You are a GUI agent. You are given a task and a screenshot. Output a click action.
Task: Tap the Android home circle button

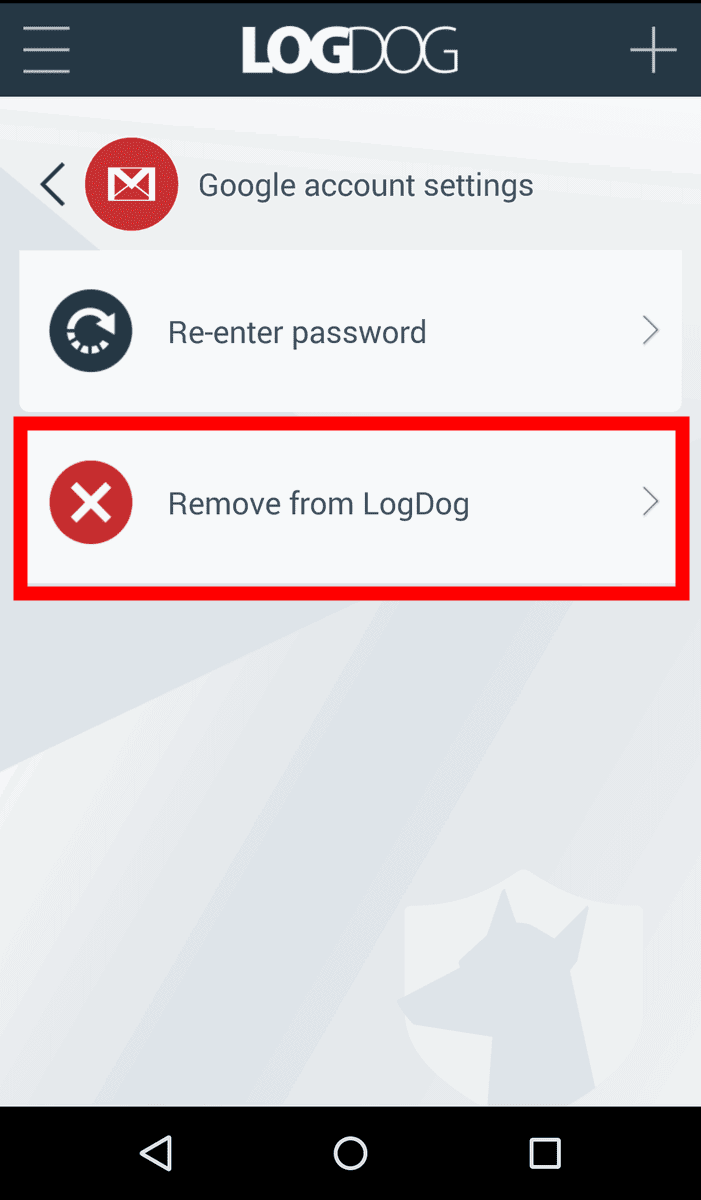(350, 1153)
